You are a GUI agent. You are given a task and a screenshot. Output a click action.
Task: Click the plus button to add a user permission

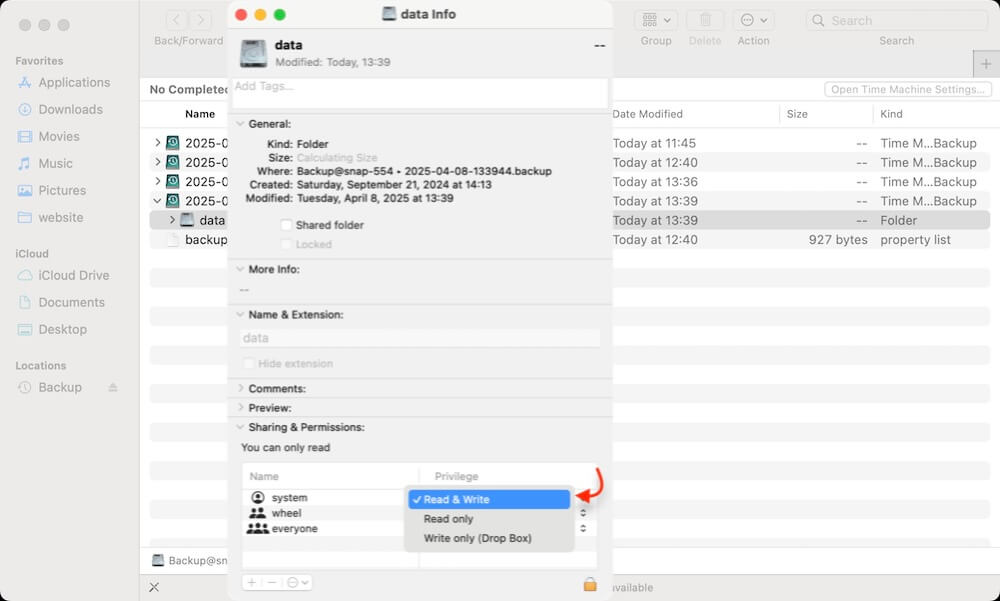[250, 582]
